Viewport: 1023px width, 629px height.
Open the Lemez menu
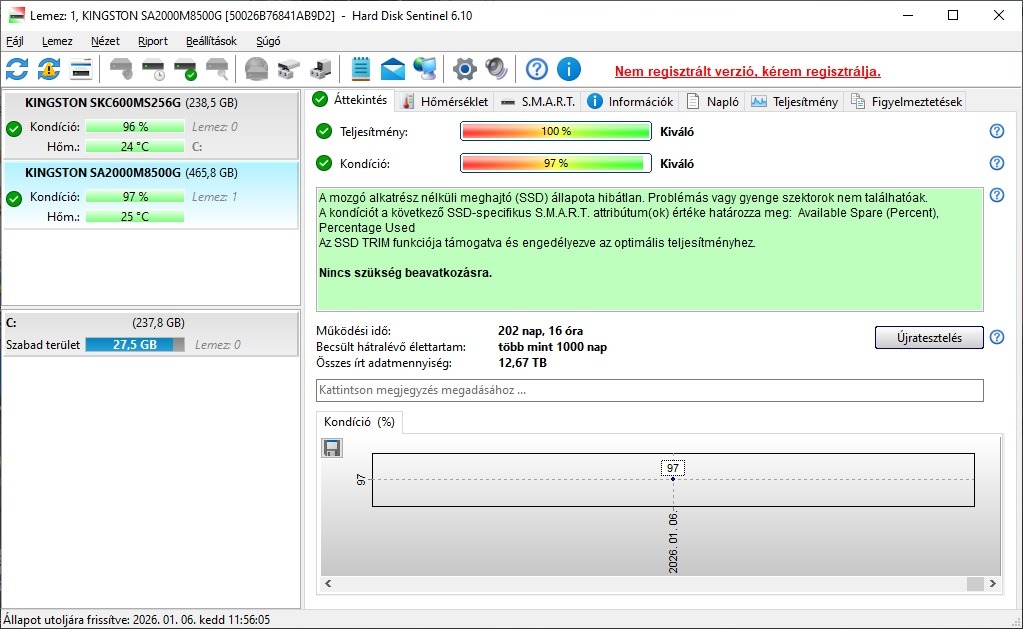(x=57, y=41)
